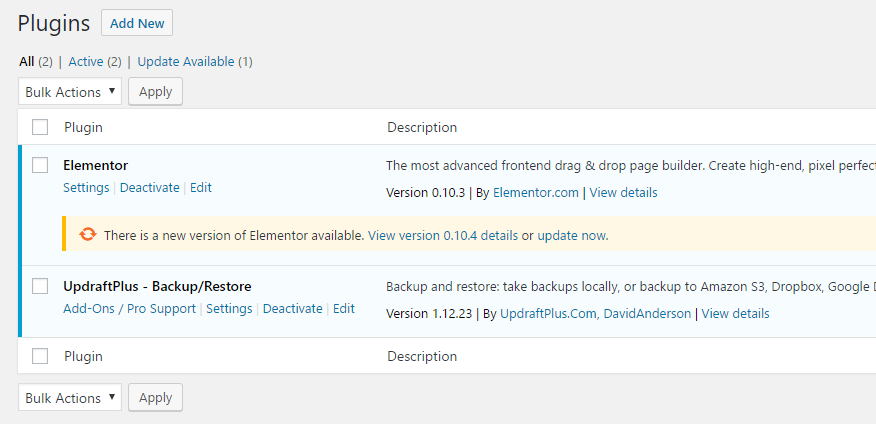Screen dimensions: 876x424
Task: View details of Elementor plugin
Action: tap(623, 193)
